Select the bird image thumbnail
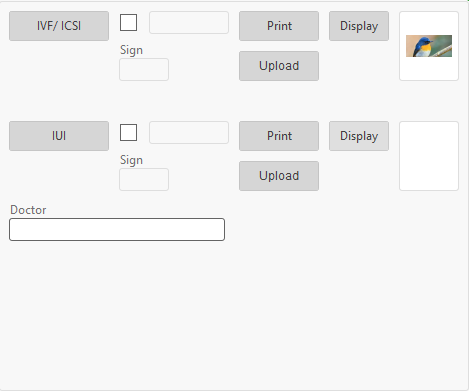 coord(429,46)
